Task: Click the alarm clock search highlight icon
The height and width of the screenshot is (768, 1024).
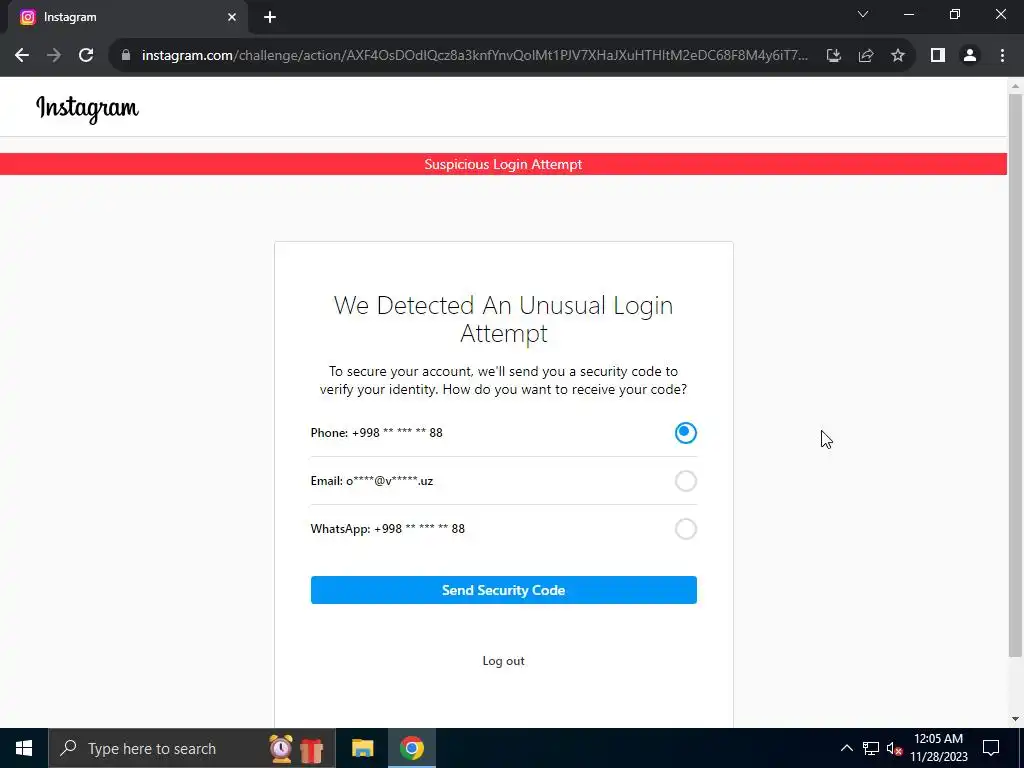Action: click(x=281, y=748)
